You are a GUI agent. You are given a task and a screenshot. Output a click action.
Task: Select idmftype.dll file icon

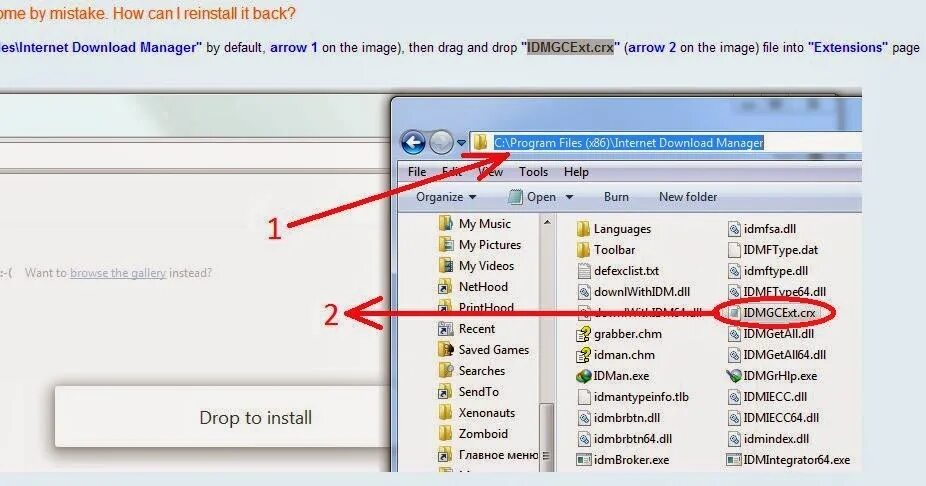[734, 271]
